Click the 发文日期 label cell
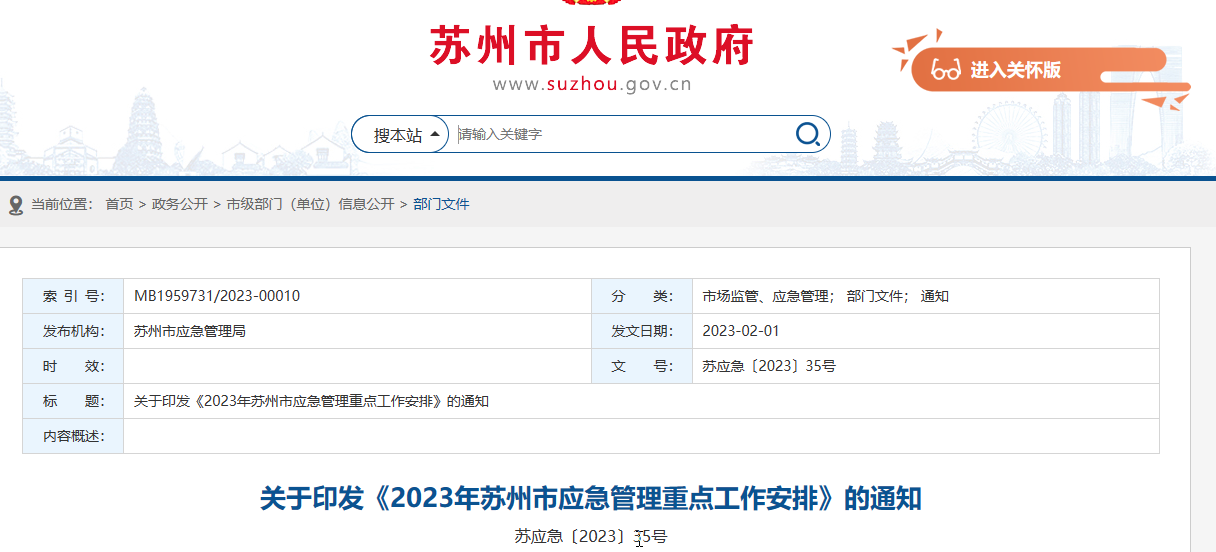Image resolution: width=1216 pixels, height=552 pixels. coord(642,331)
